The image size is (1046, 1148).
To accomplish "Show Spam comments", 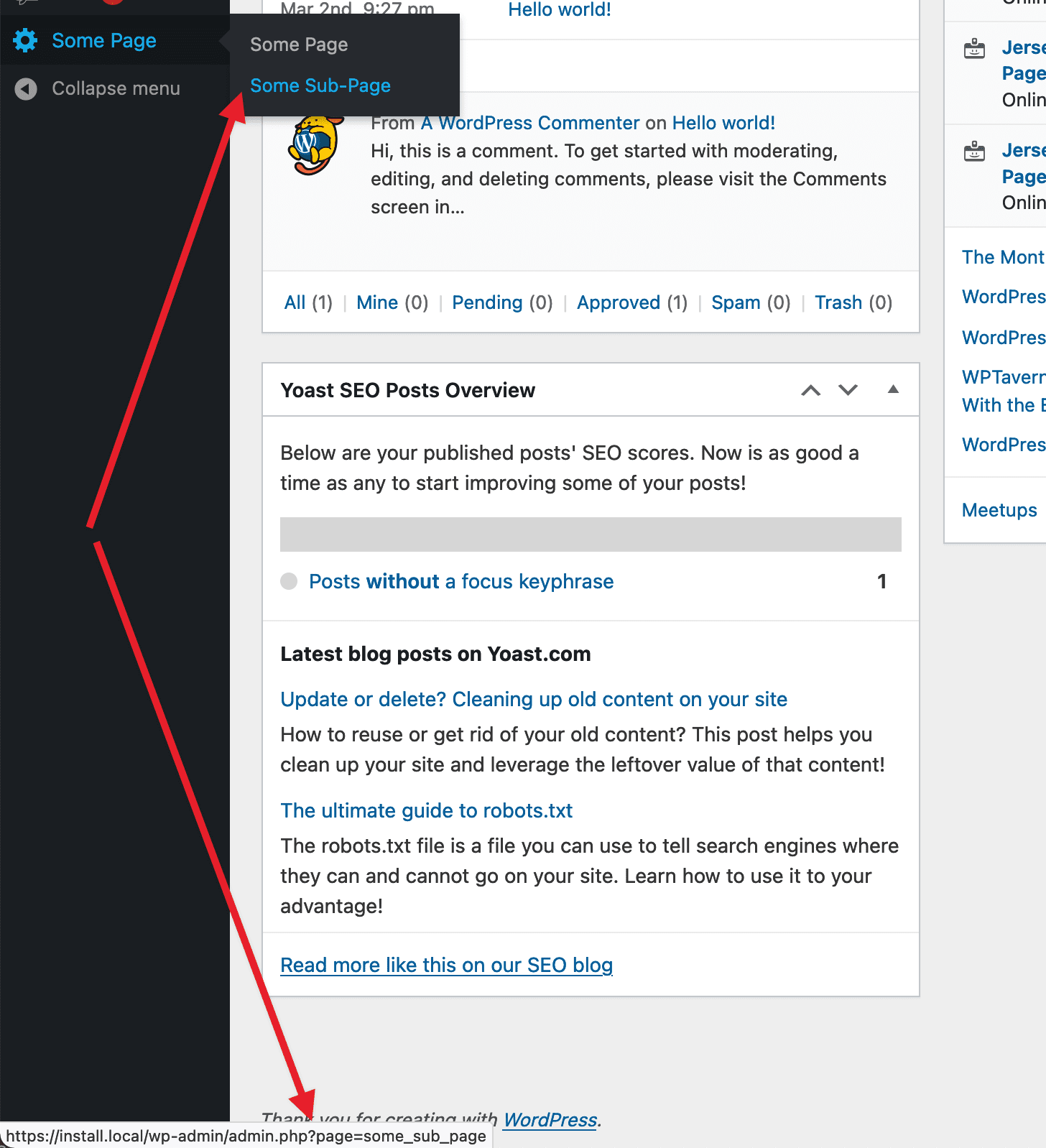I will (736, 302).
